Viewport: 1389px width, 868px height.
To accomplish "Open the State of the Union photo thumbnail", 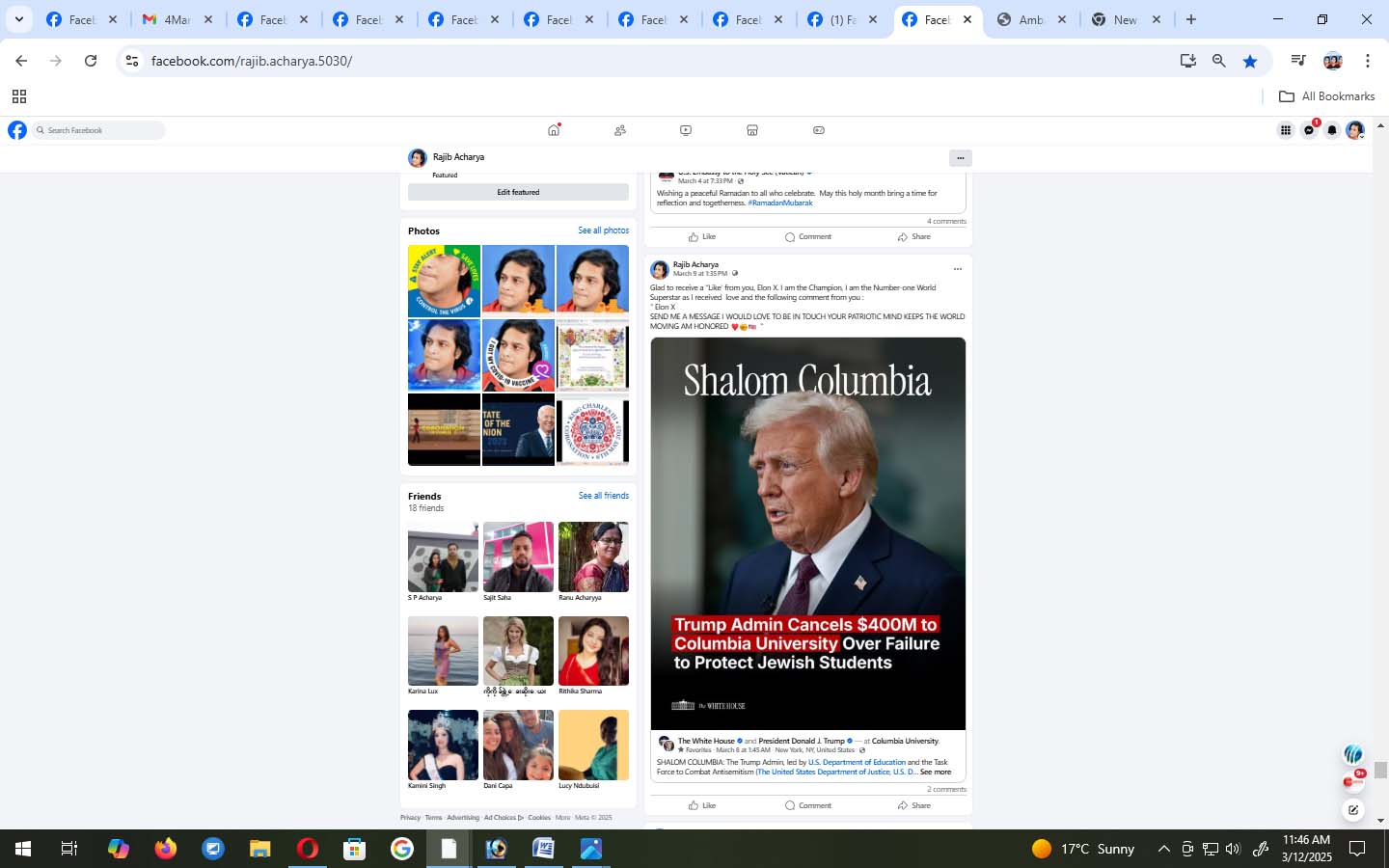I will (518, 429).
